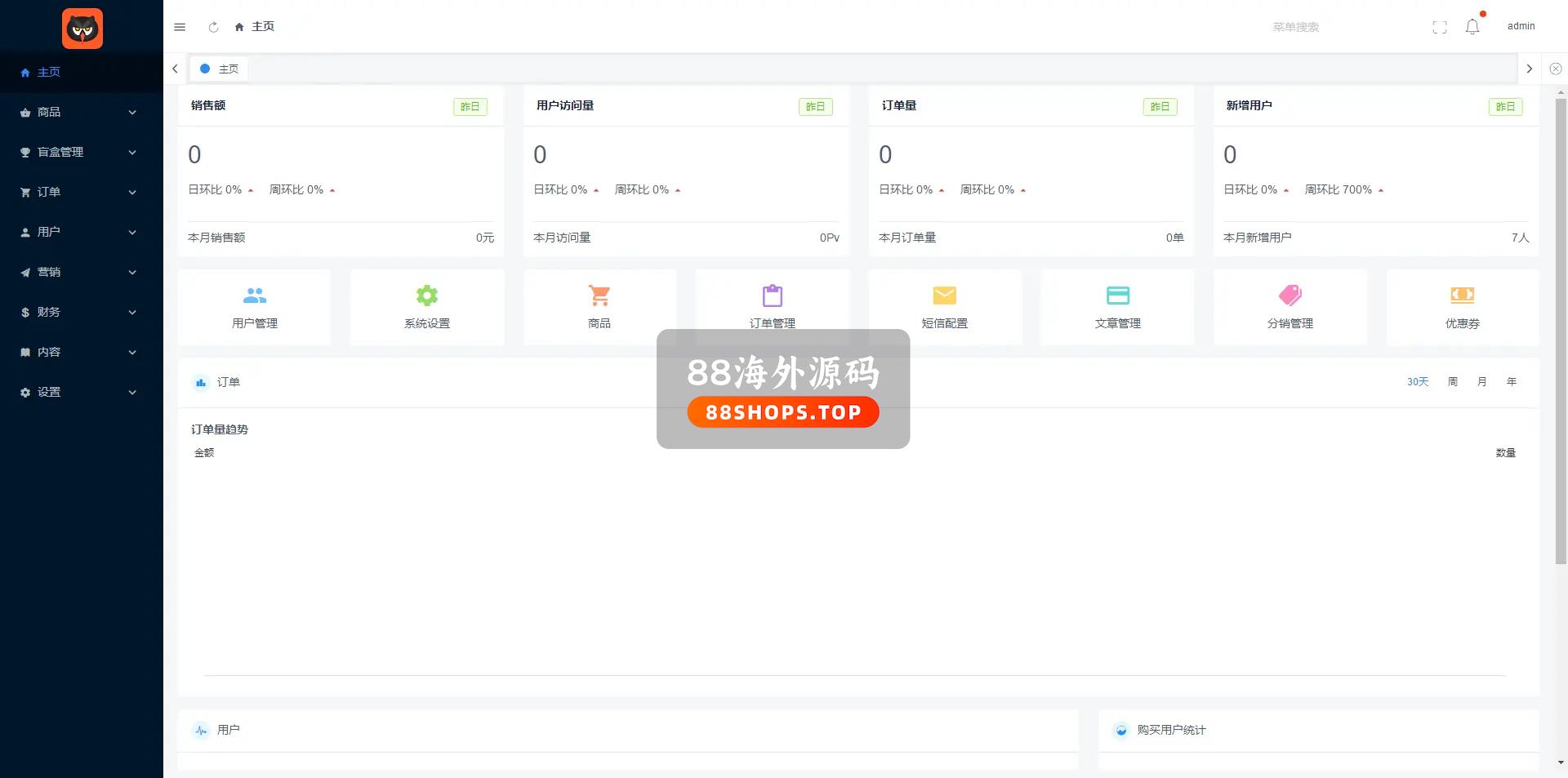Select the 30天 chart range
Image resolution: width=1568 pixels, height=778 pixels.
point(1417,382)
